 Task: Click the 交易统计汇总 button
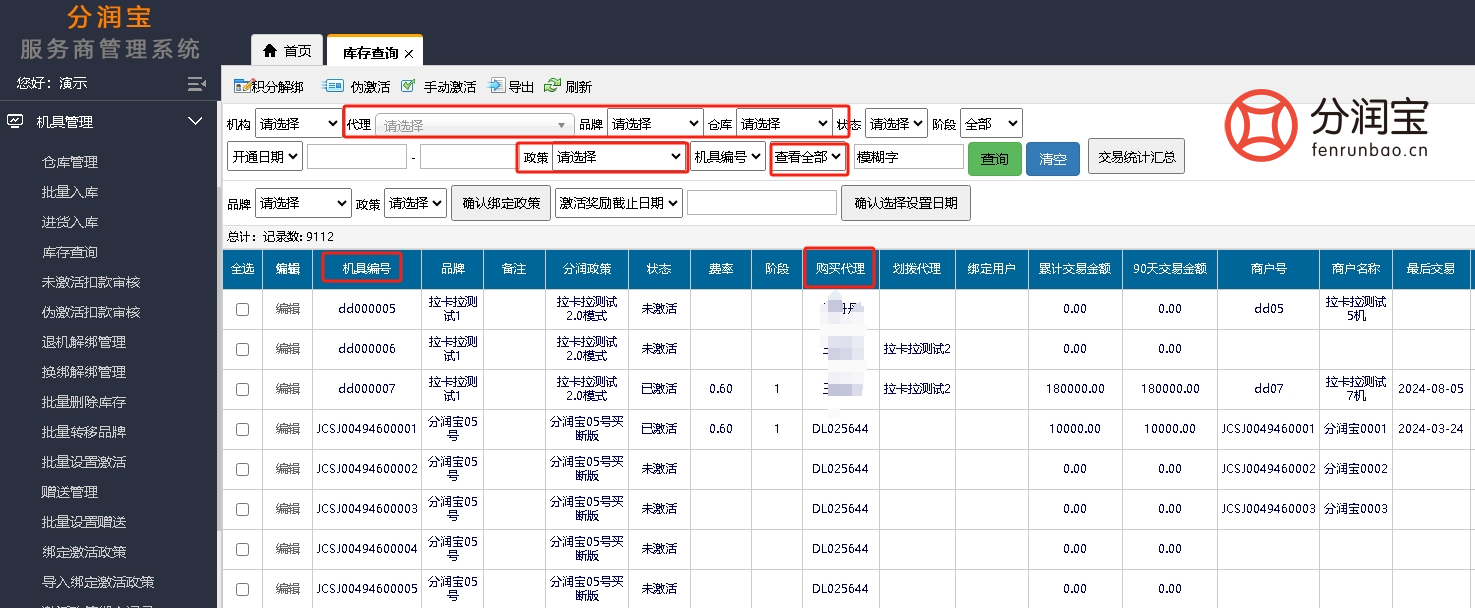[1136, 156]
